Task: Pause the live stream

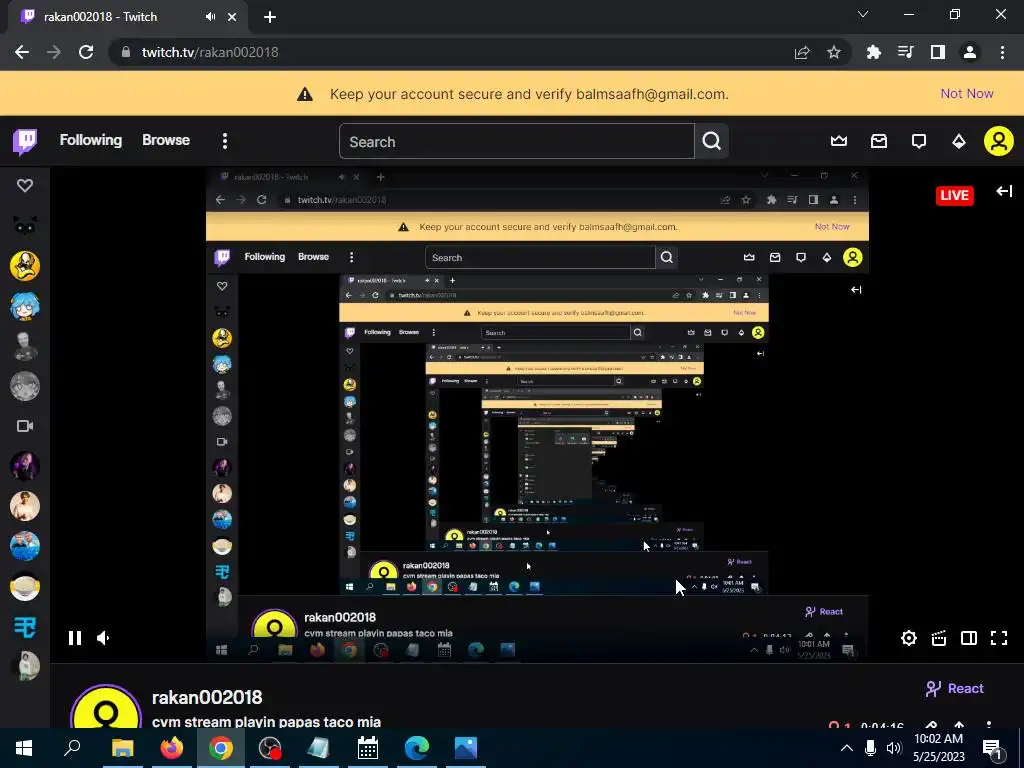Action: click(x=75, y=638)
